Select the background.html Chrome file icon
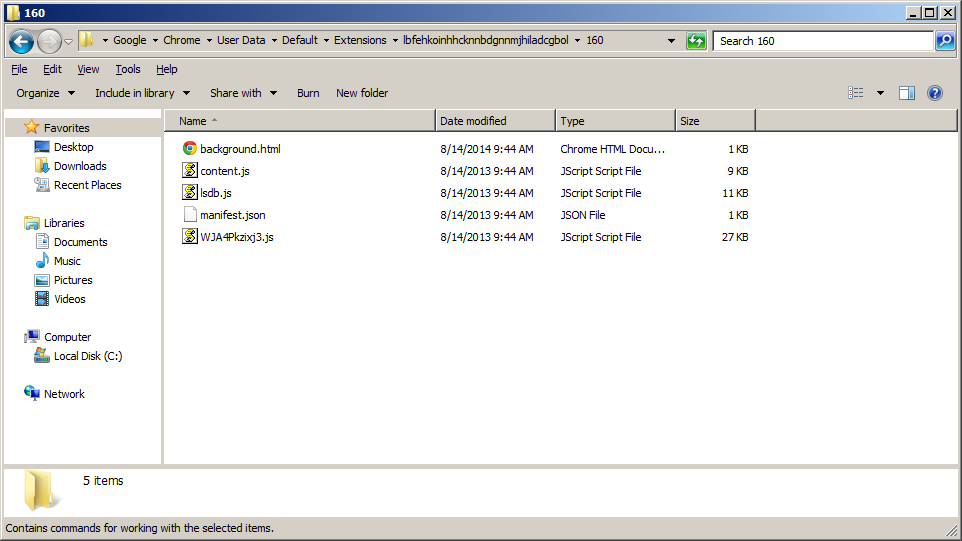962x541 pixels. tap(190, 149)
